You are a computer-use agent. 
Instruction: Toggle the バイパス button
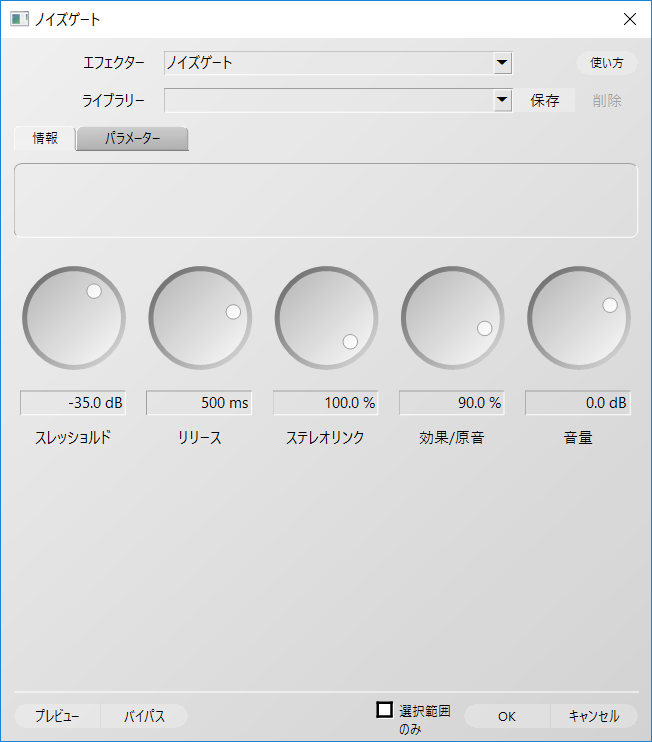click(144, 716)
